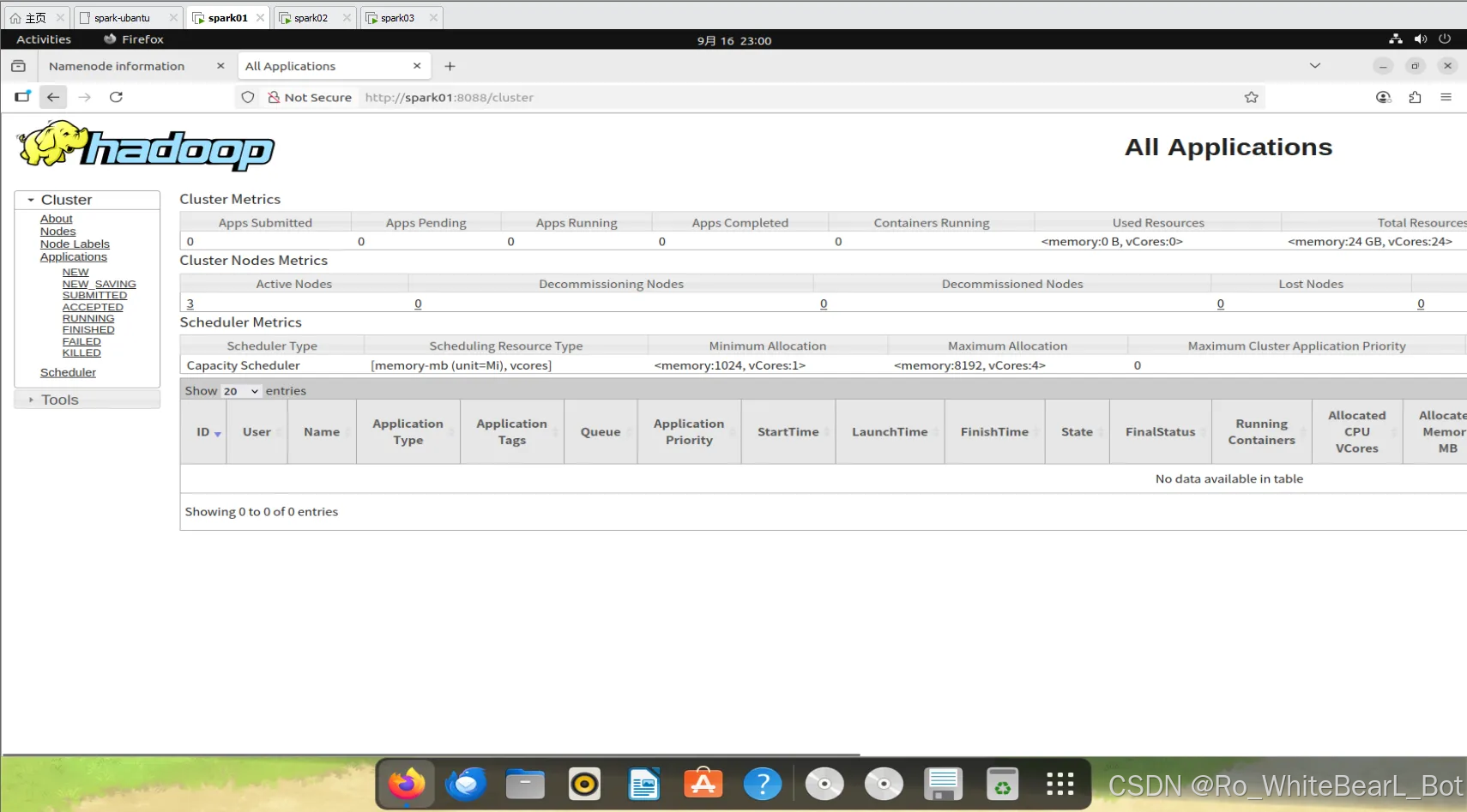1467x812 pixels.
Task: Open the Active Nodes count link
Action: pyautogui.click(x=190, y=303)
